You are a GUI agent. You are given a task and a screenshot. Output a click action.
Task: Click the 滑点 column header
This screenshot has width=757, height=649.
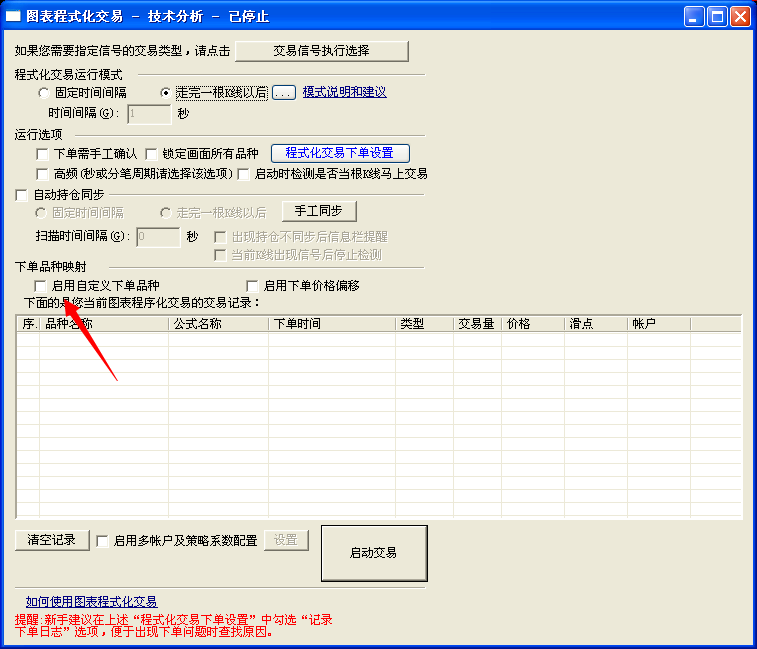click(596, 324)
